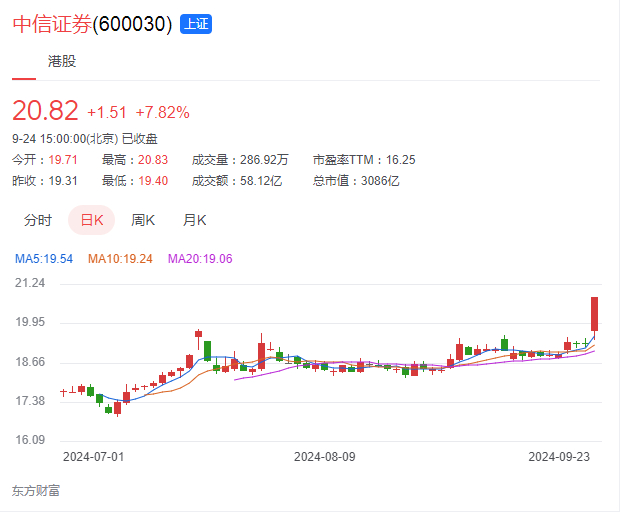
Task: Switch to the 周K chart tab
Action: (143, 220)
